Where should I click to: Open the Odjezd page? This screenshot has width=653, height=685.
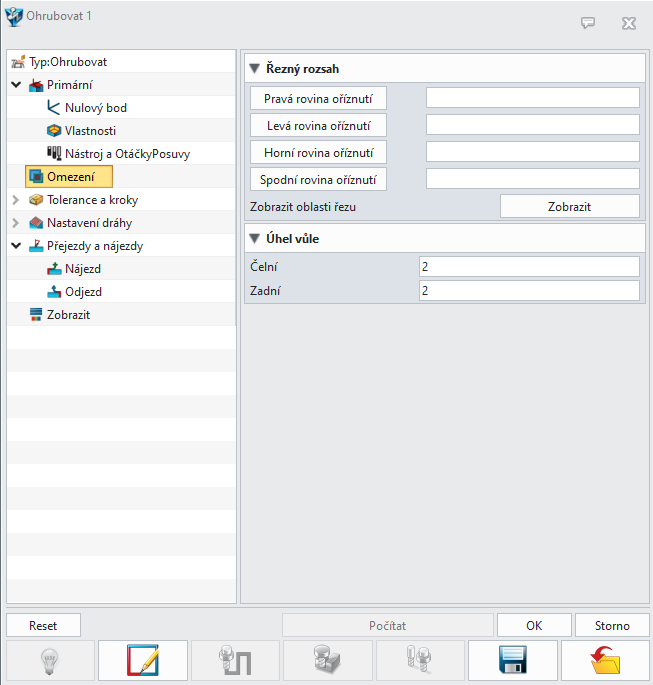pos(83,292)
